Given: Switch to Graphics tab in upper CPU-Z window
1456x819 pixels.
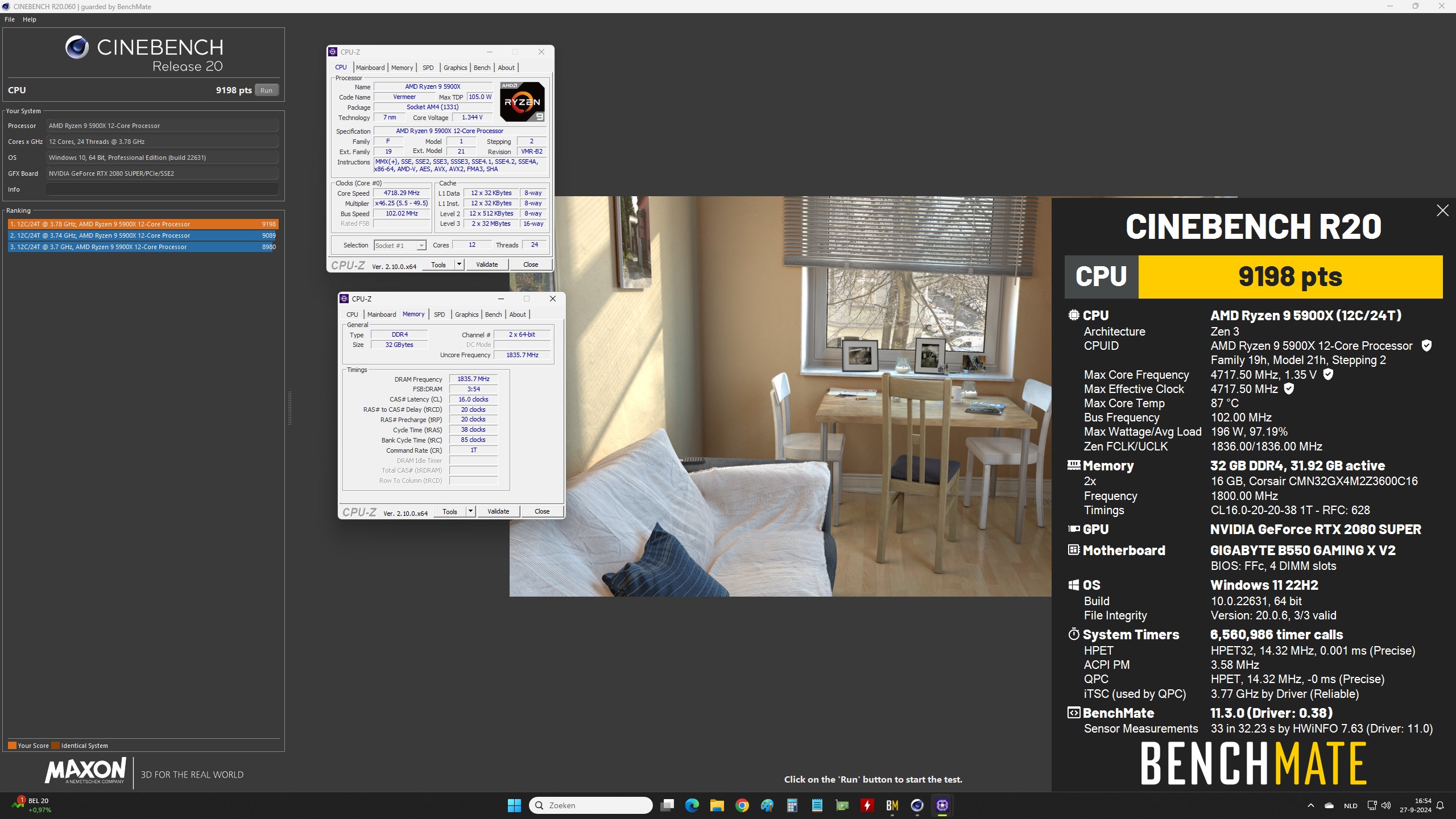Looking at the screenshot, I should (x=455, y=68).
